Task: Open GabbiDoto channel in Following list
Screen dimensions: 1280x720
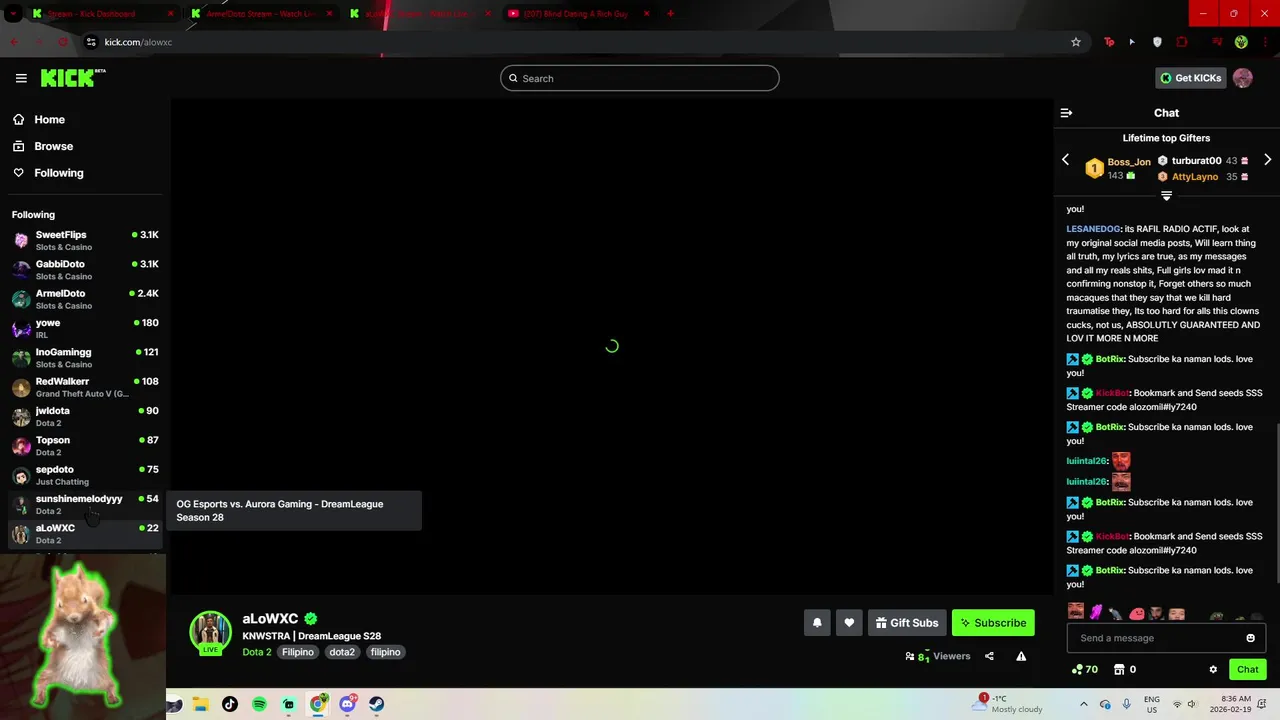Action: coord(84,269)
